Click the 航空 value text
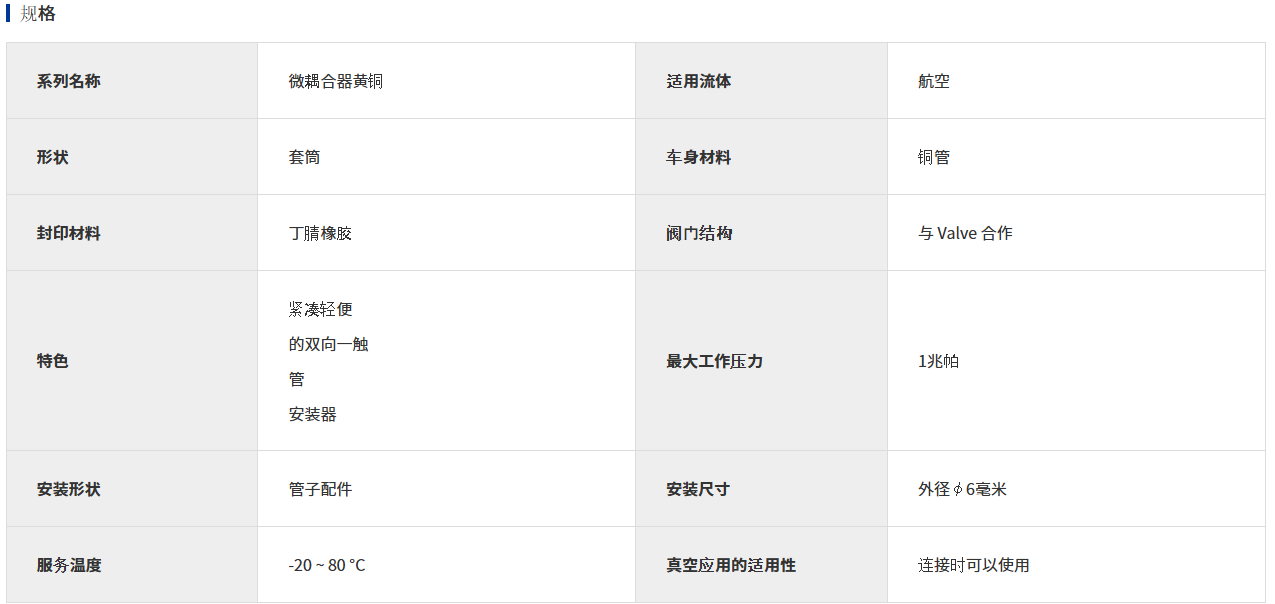The image size is (1275, 604). tap(934, 81)
